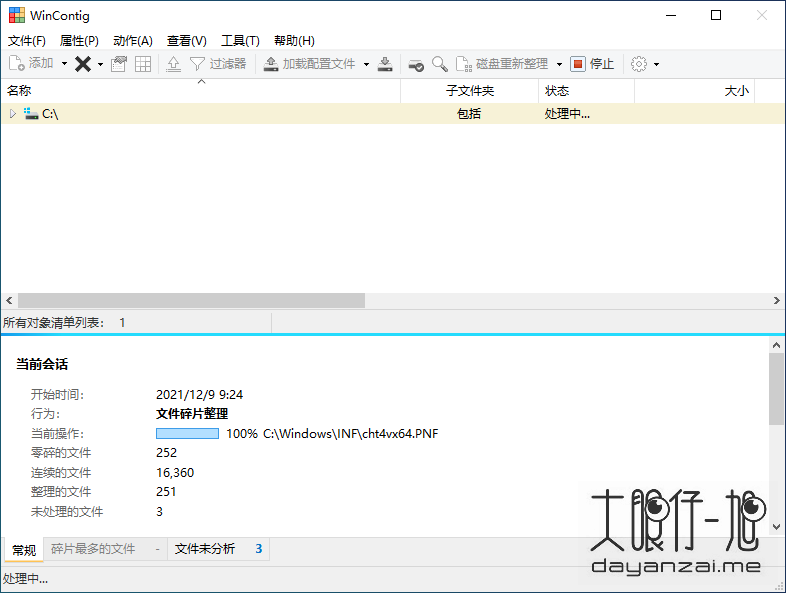Click the horizontal scrollbar thumb

(191, 300)
